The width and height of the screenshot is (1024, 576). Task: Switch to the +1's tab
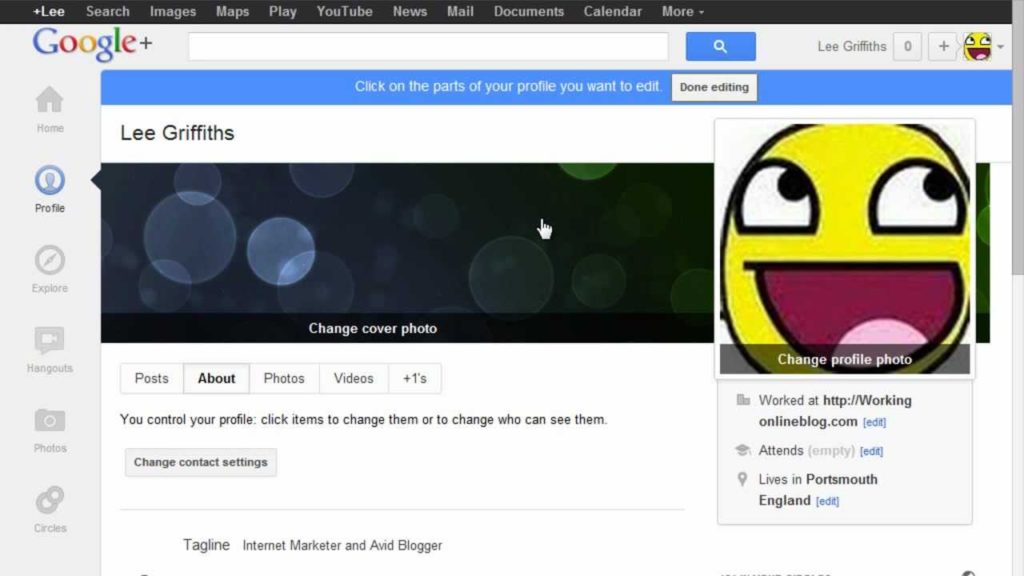click(x=415, y=379)
